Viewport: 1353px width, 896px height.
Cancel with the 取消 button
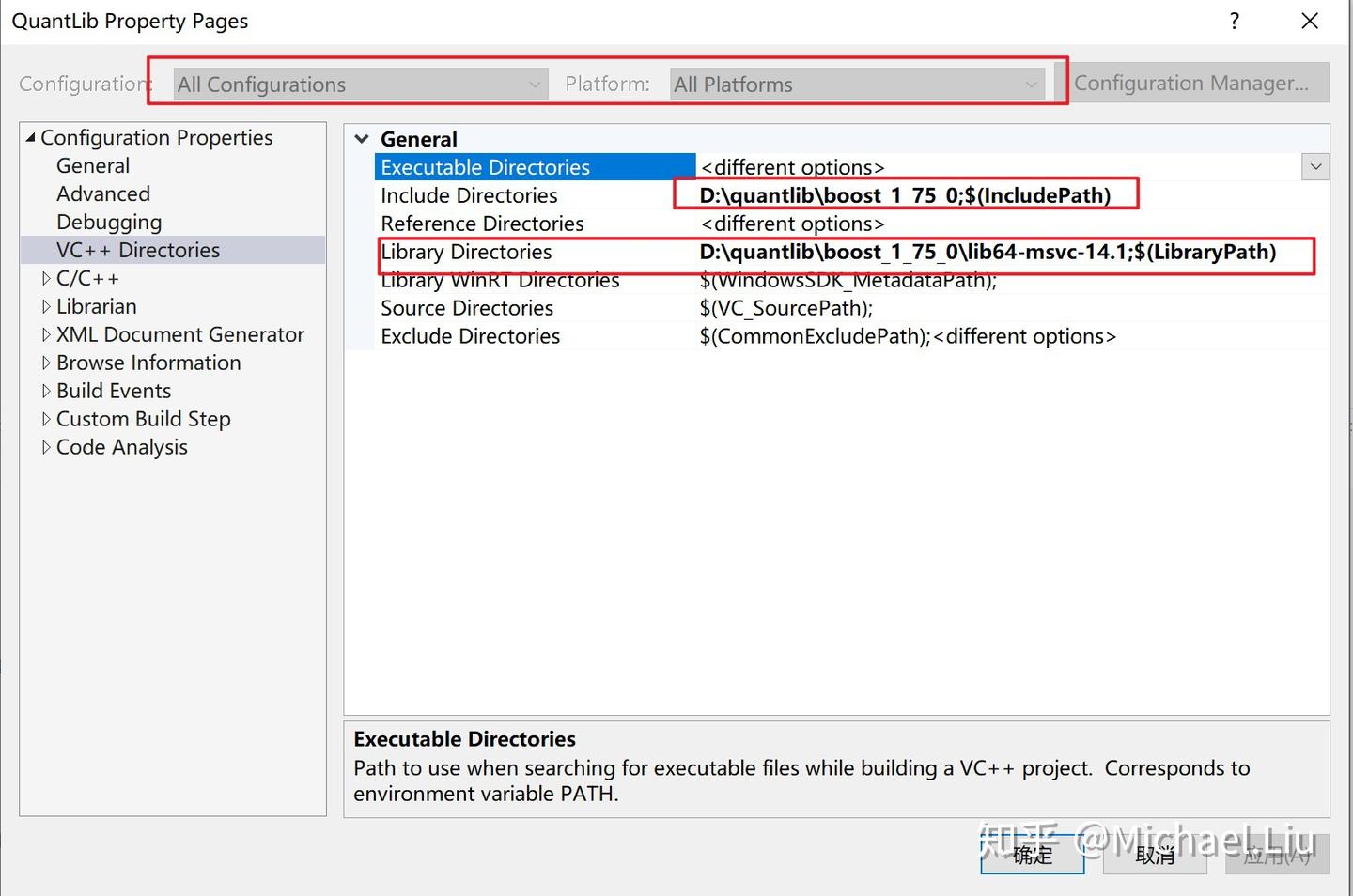coord(1155,855)
